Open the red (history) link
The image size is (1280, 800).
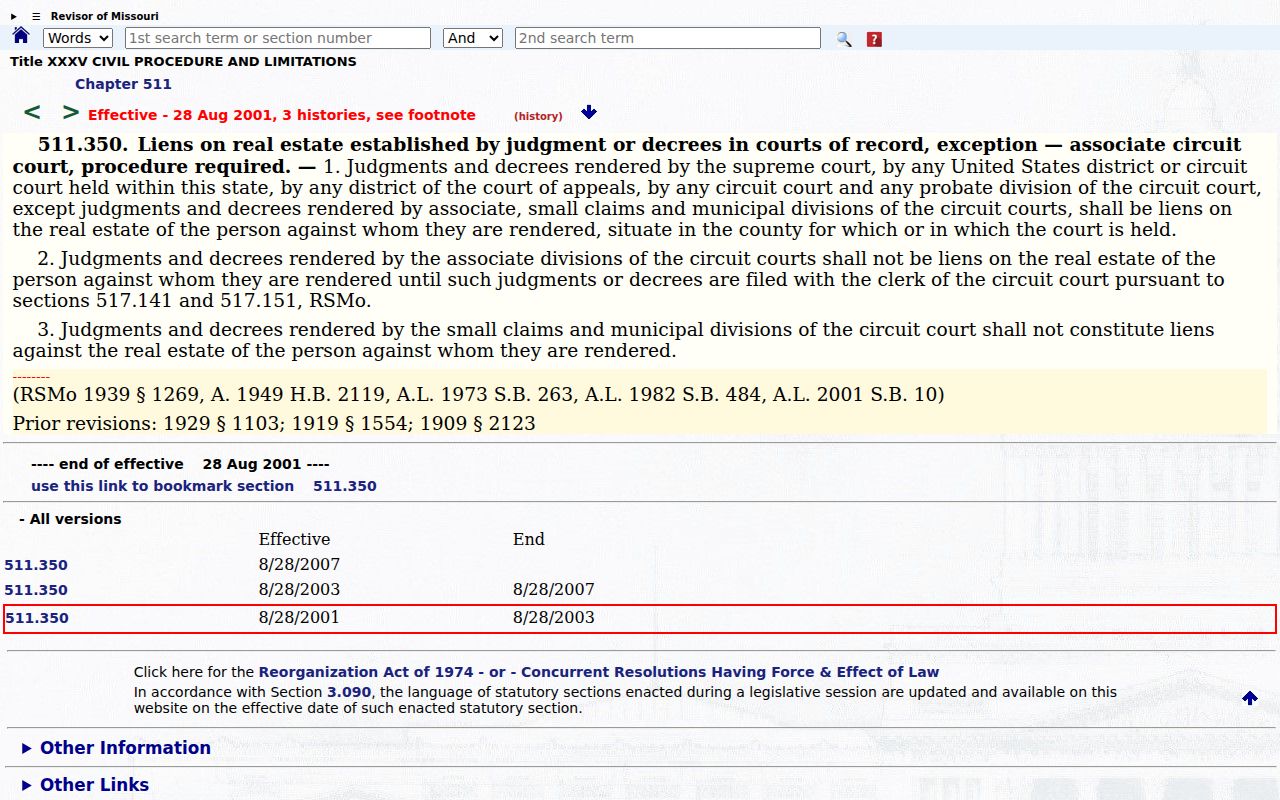pyautogui.click(x=538, y=116)
